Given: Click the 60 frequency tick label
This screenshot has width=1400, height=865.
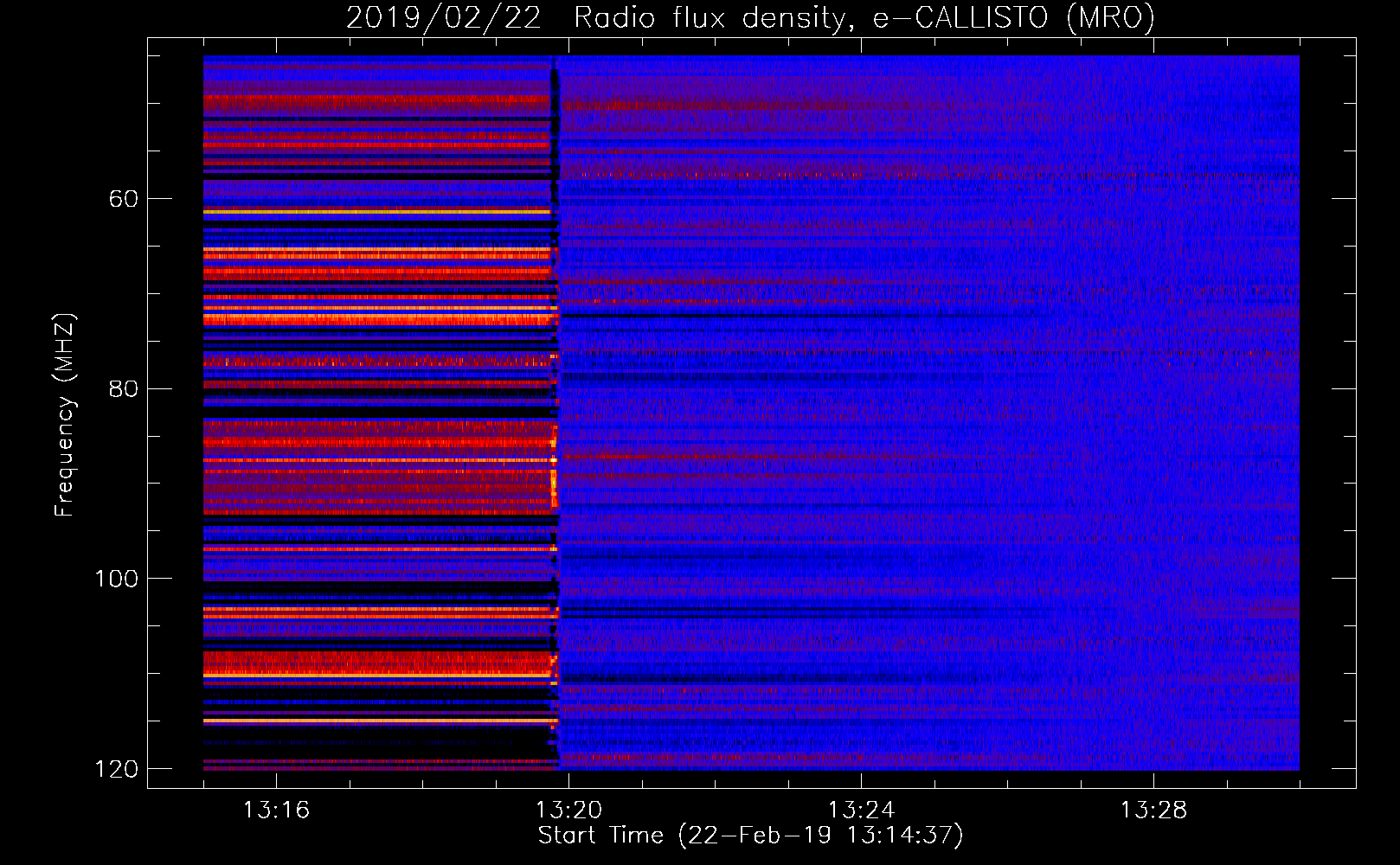Looking at the screenshot, I should (123, 199).
